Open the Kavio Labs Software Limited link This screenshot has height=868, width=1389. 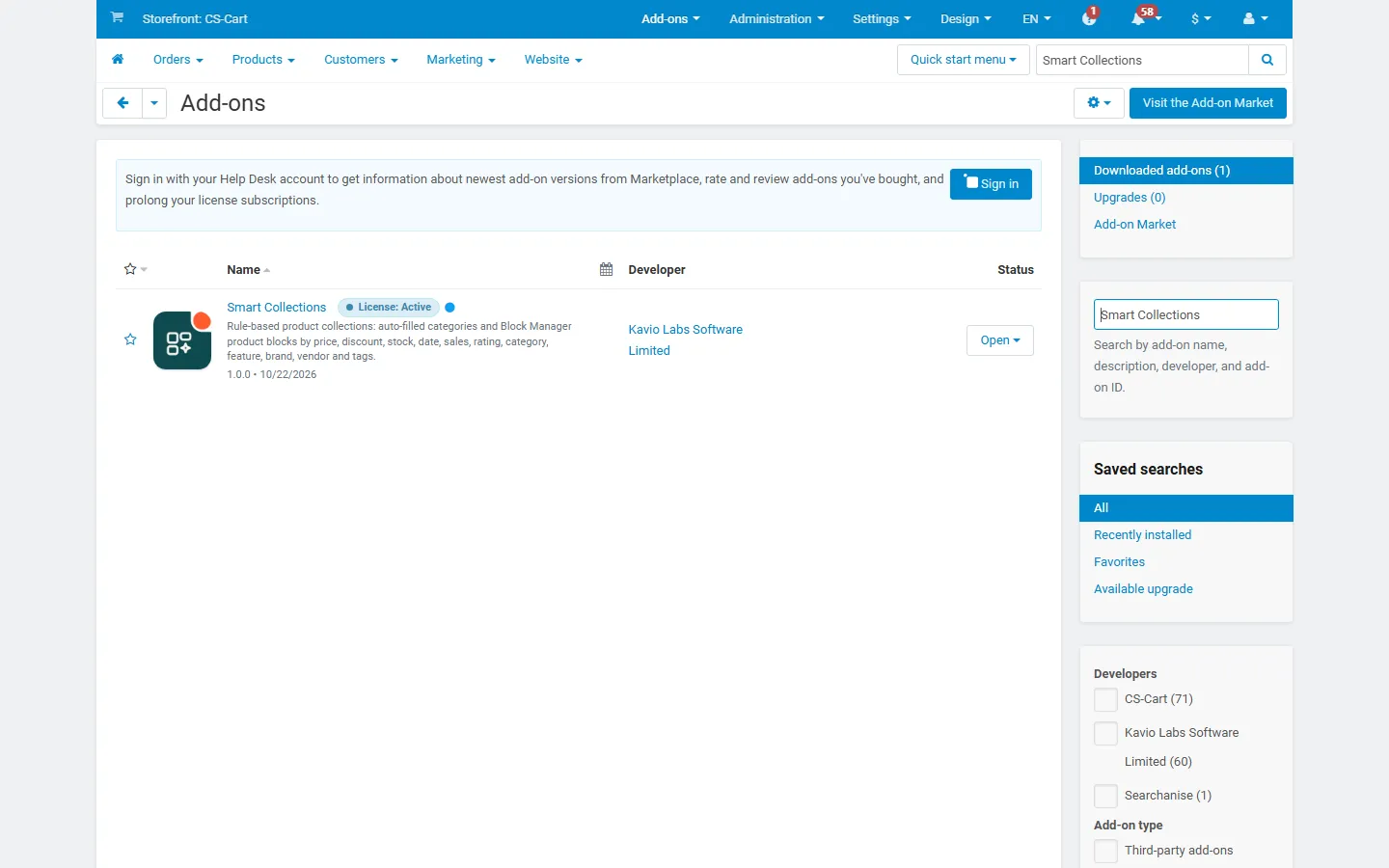coord(686,339)
